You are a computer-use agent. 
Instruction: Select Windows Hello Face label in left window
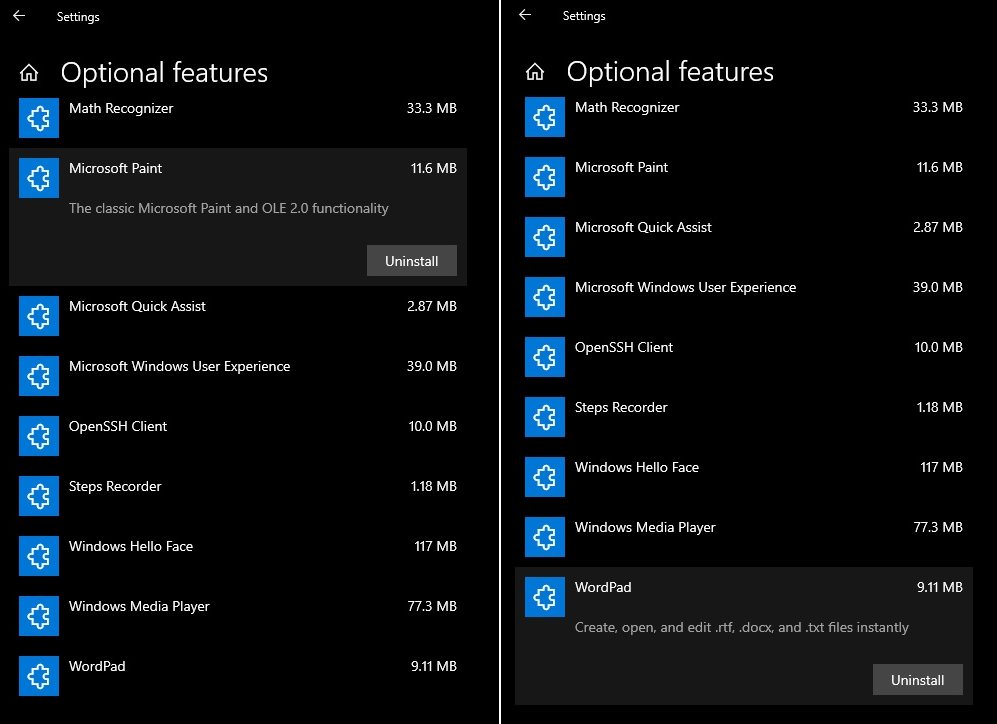(130, 546)
